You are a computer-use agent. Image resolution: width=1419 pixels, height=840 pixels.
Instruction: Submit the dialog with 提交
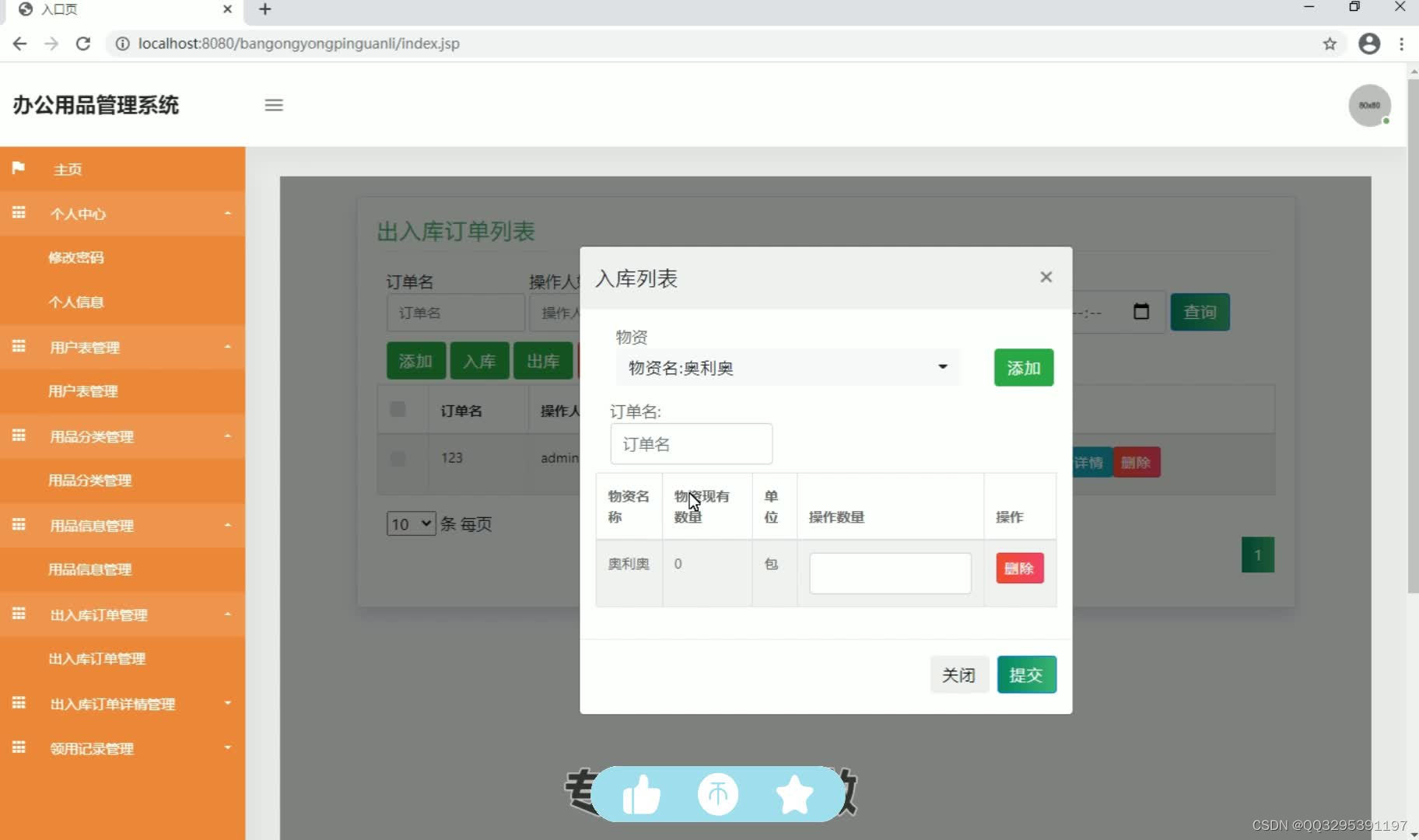[1026, 674]
